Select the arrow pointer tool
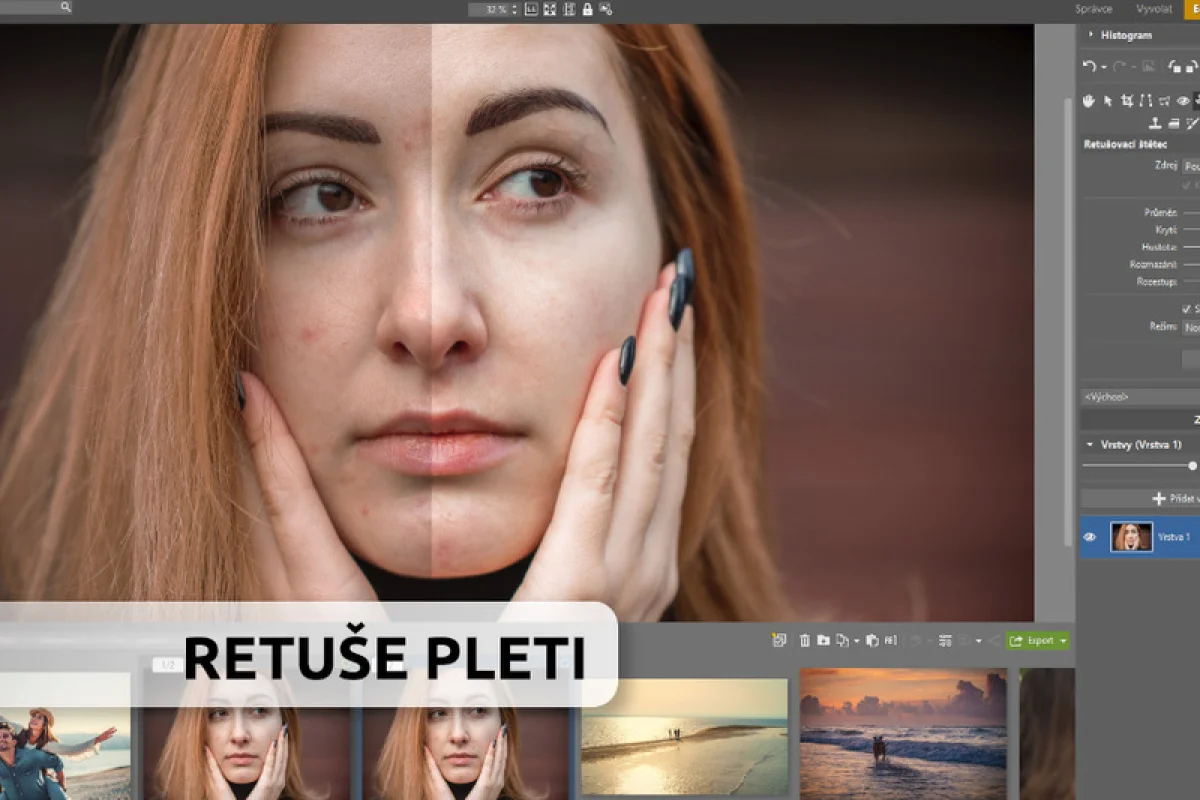 (1107, 101)
